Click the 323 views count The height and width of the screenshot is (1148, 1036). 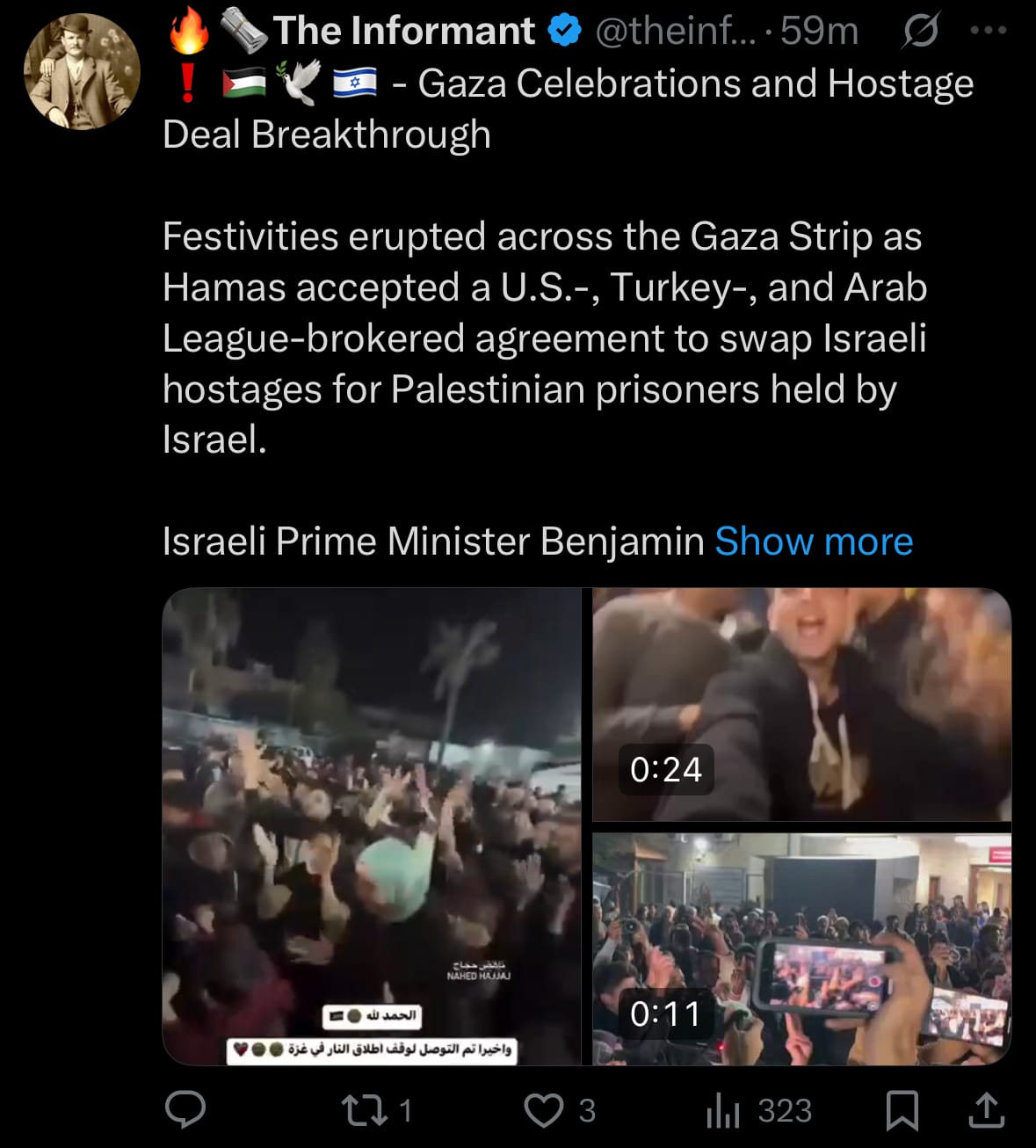(x=785, y=1110)
